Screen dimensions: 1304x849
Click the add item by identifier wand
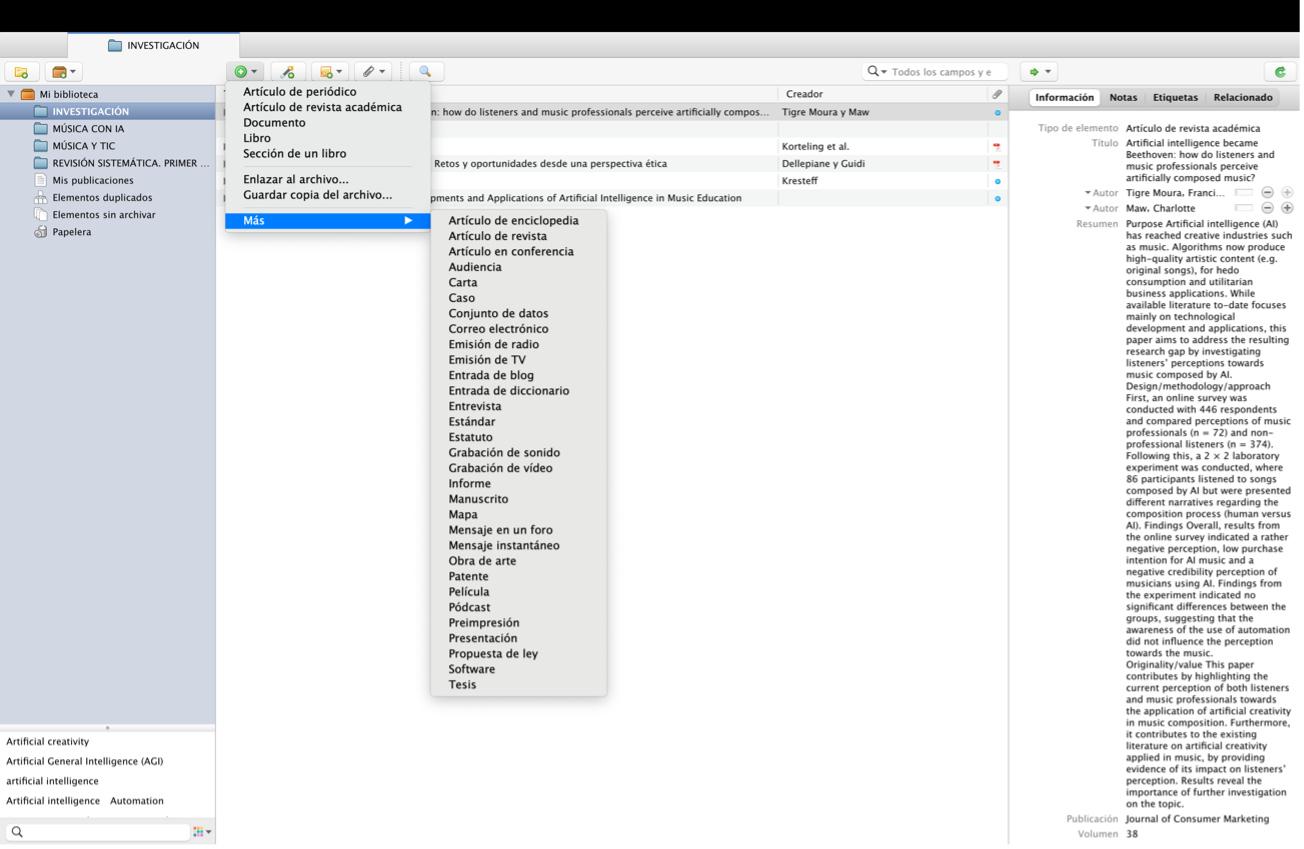pos(288,72)
